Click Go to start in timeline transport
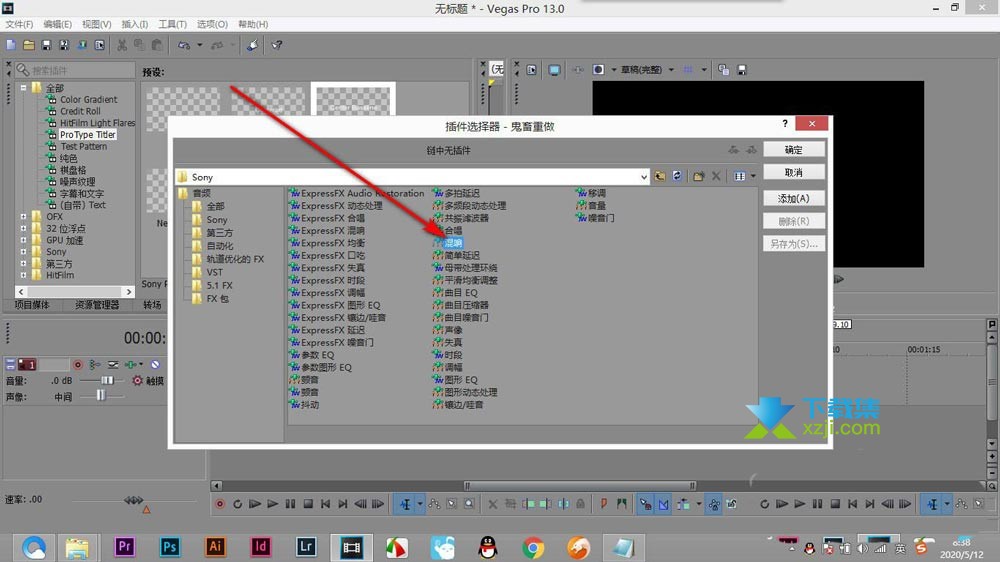 [x=325, y=504]
